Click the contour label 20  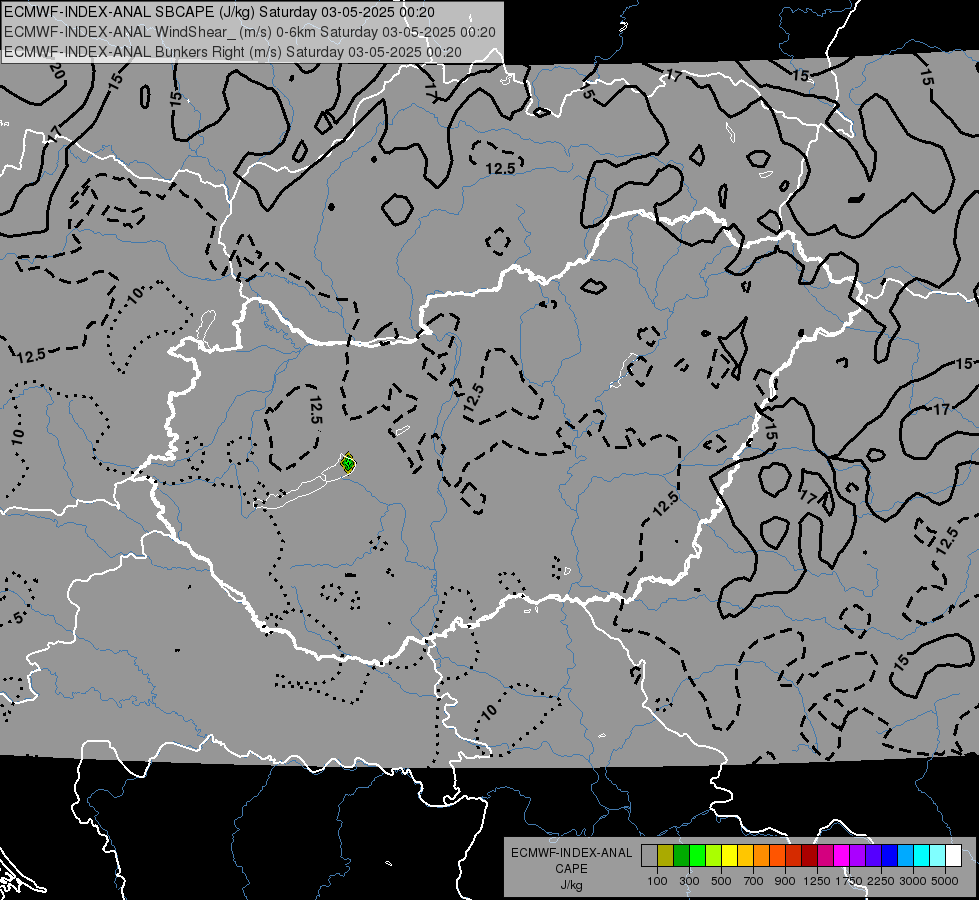click(x=56, y=70)
